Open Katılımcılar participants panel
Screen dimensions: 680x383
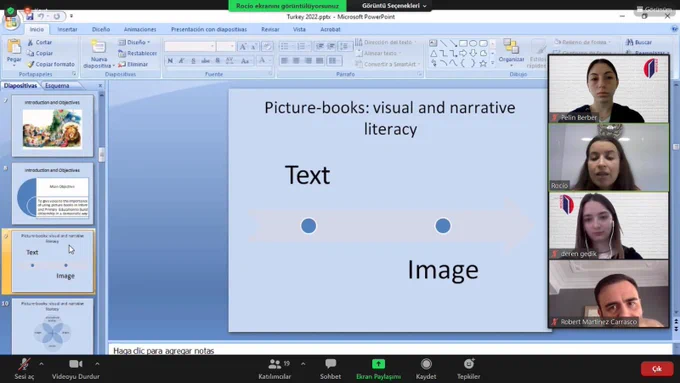(x=275, y=369)
